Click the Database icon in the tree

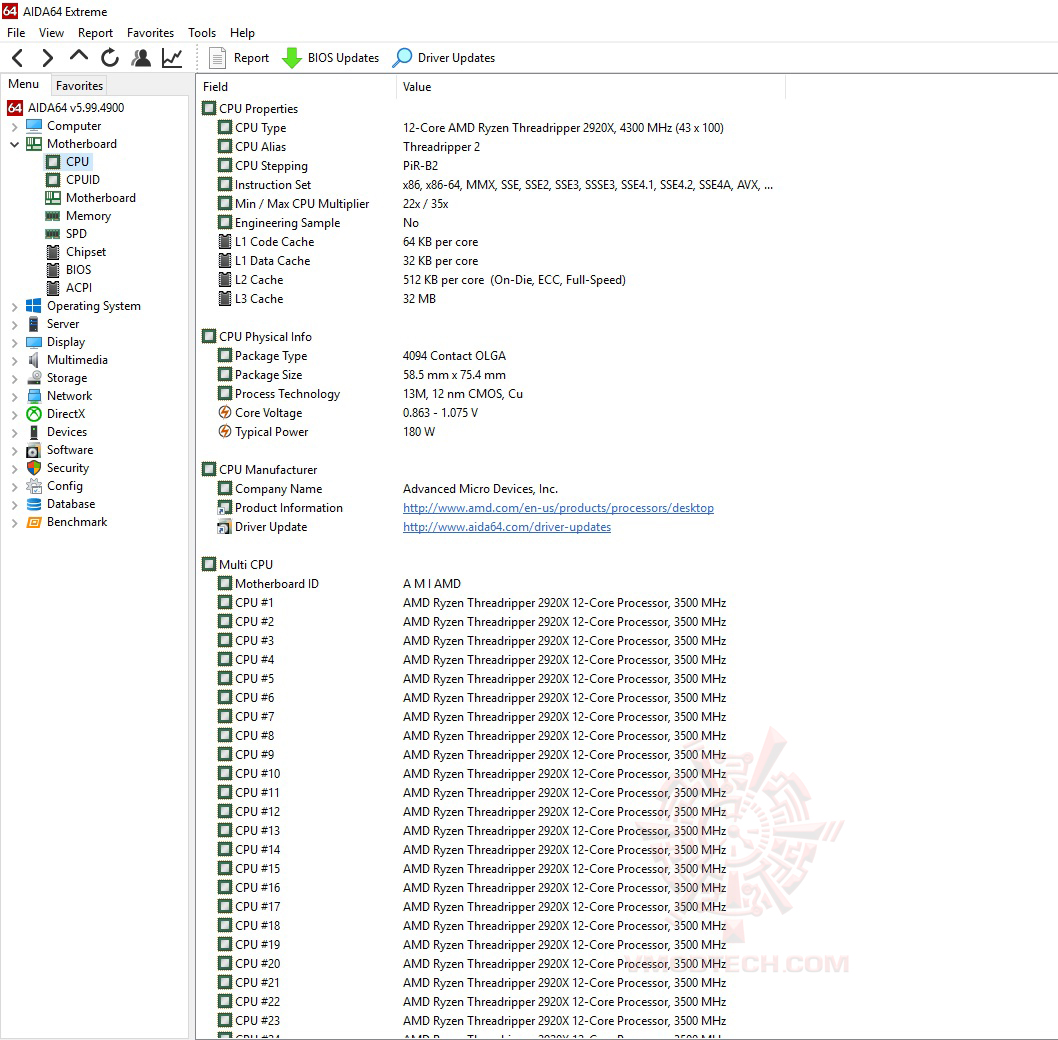[x=34, y=504]
